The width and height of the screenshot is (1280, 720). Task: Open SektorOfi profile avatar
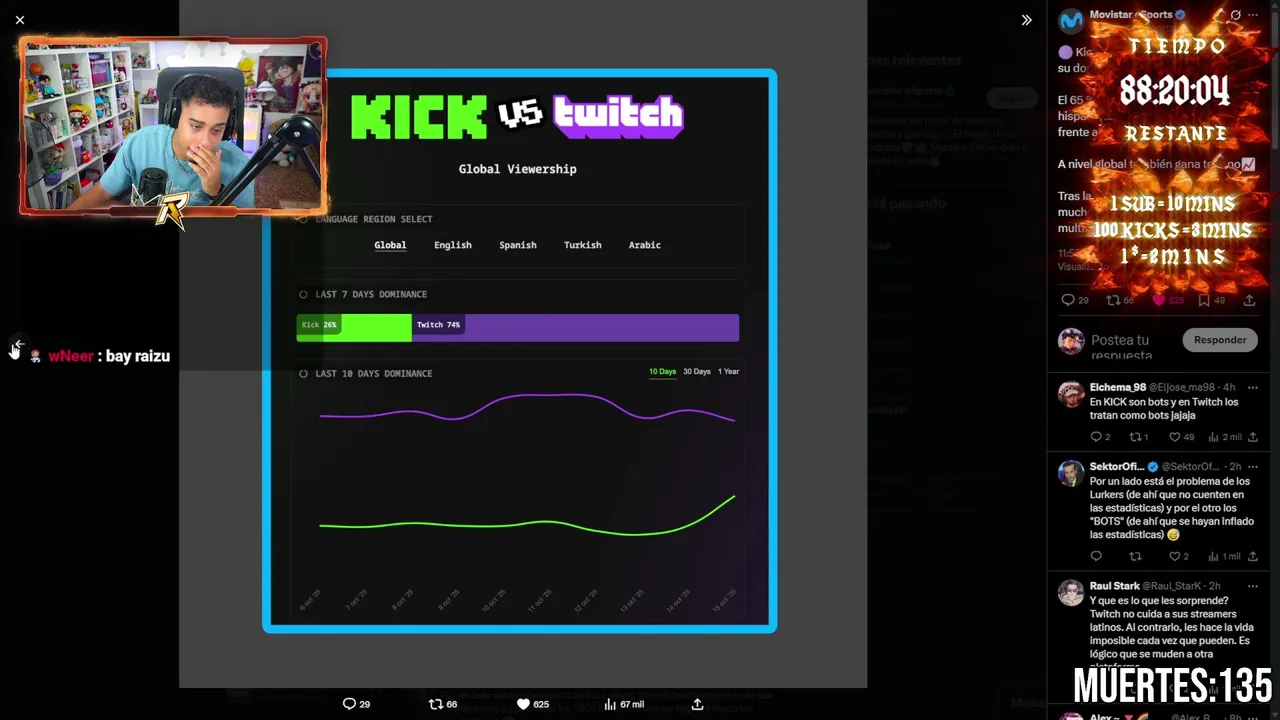(x=1070, y=473)
